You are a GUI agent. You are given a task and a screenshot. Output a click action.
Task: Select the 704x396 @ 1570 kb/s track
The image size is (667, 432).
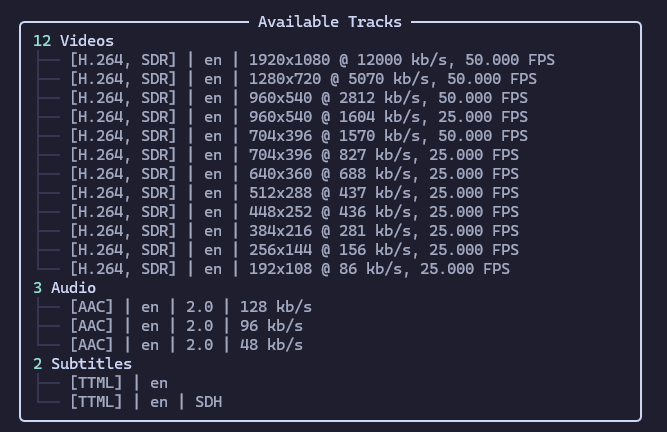[x=299, y=136]
